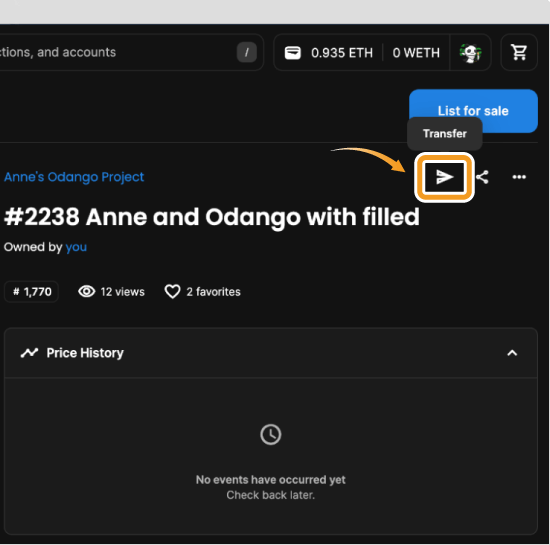The image size is (550, 545).
Task: Open the share icon menu
Action: [483, 177]
